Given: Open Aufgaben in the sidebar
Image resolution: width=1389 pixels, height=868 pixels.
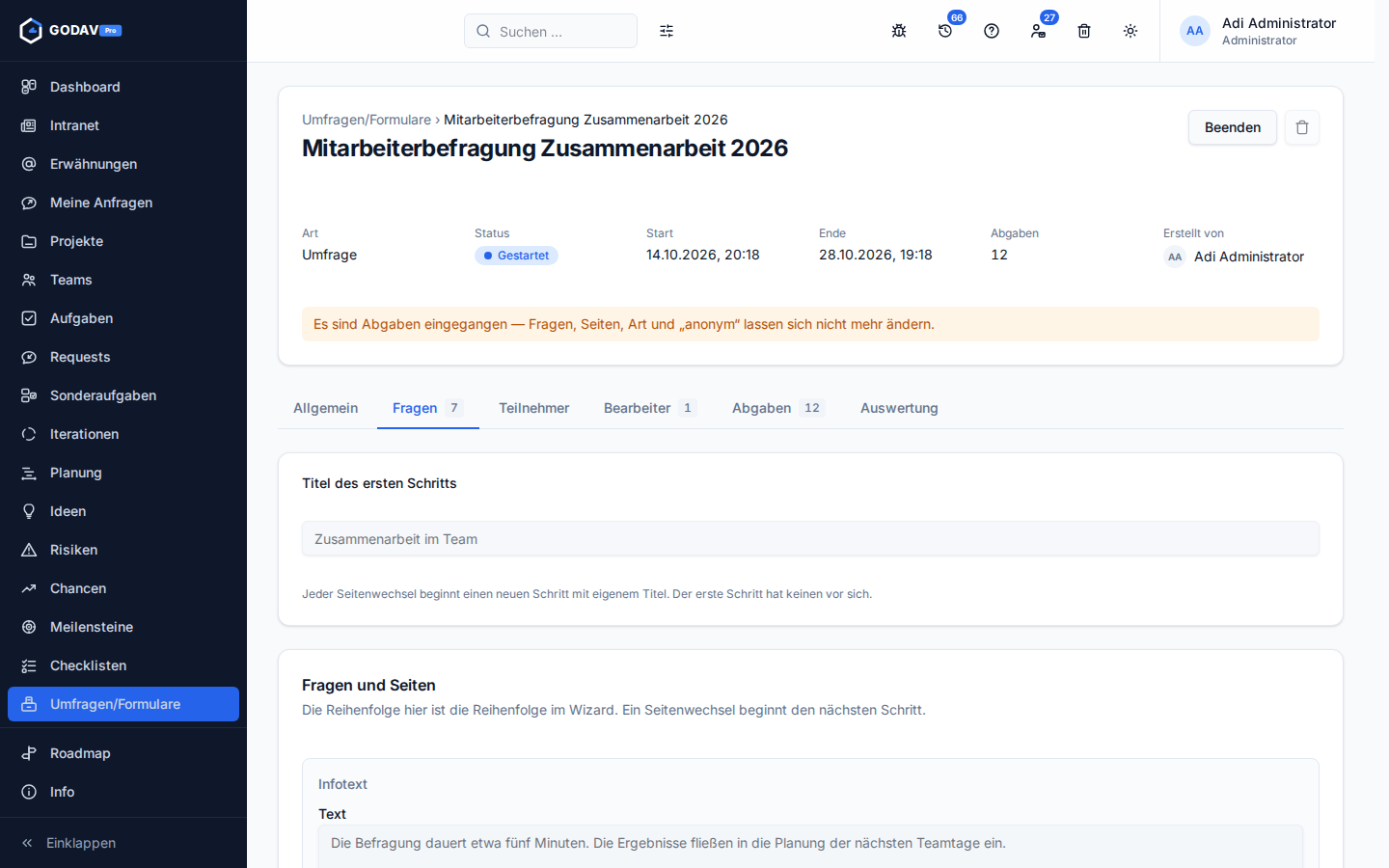Looking at the screenshot, I should pyautogui.click(x=123, y=318).
